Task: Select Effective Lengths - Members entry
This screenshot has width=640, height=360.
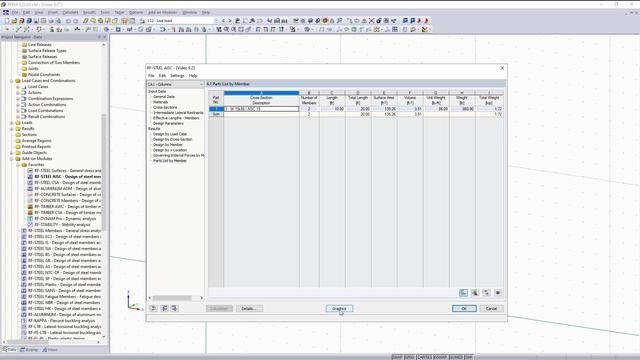Action: (x=176, y=118)
